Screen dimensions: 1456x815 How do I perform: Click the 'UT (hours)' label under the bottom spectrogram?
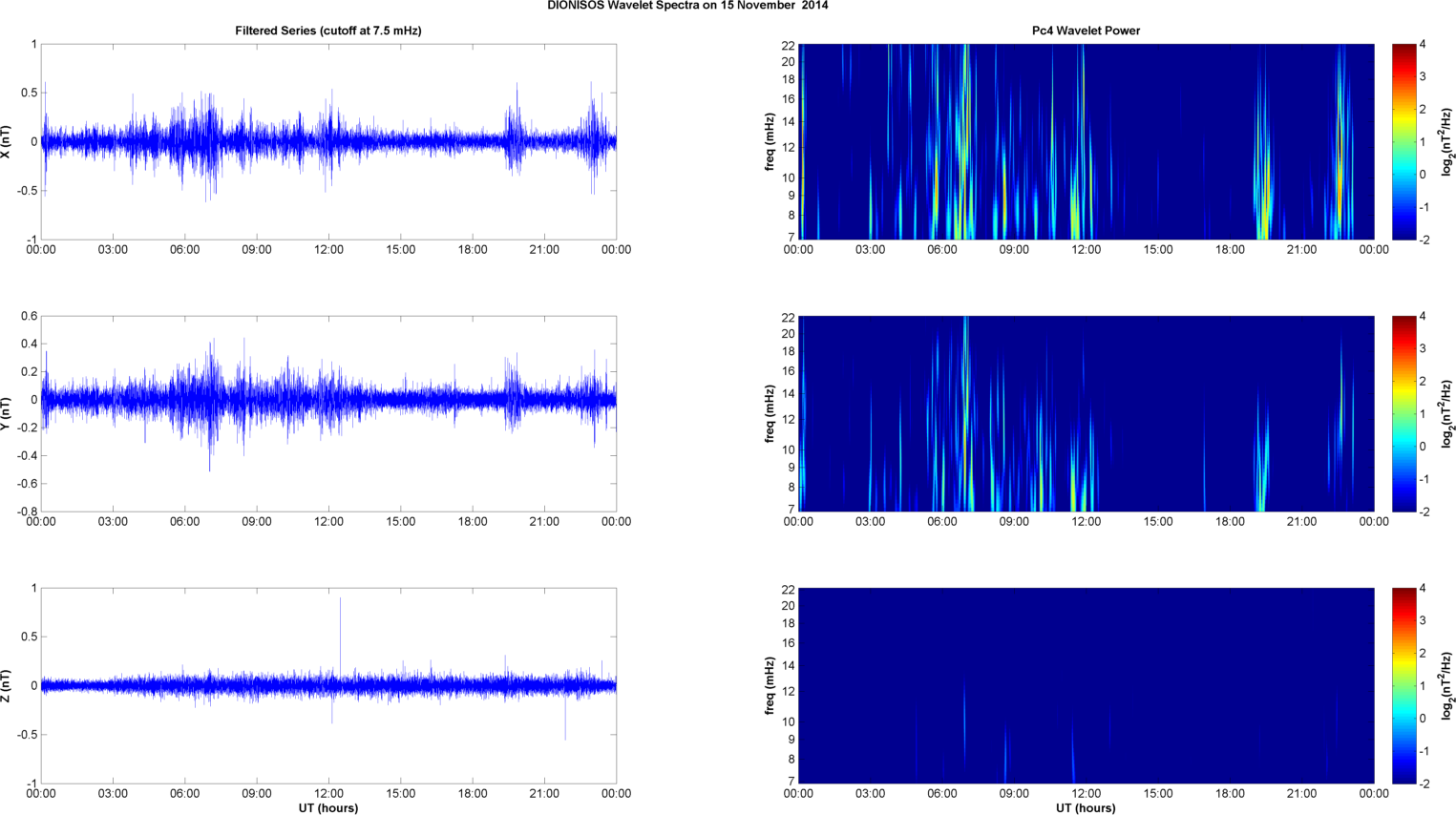1086,808
